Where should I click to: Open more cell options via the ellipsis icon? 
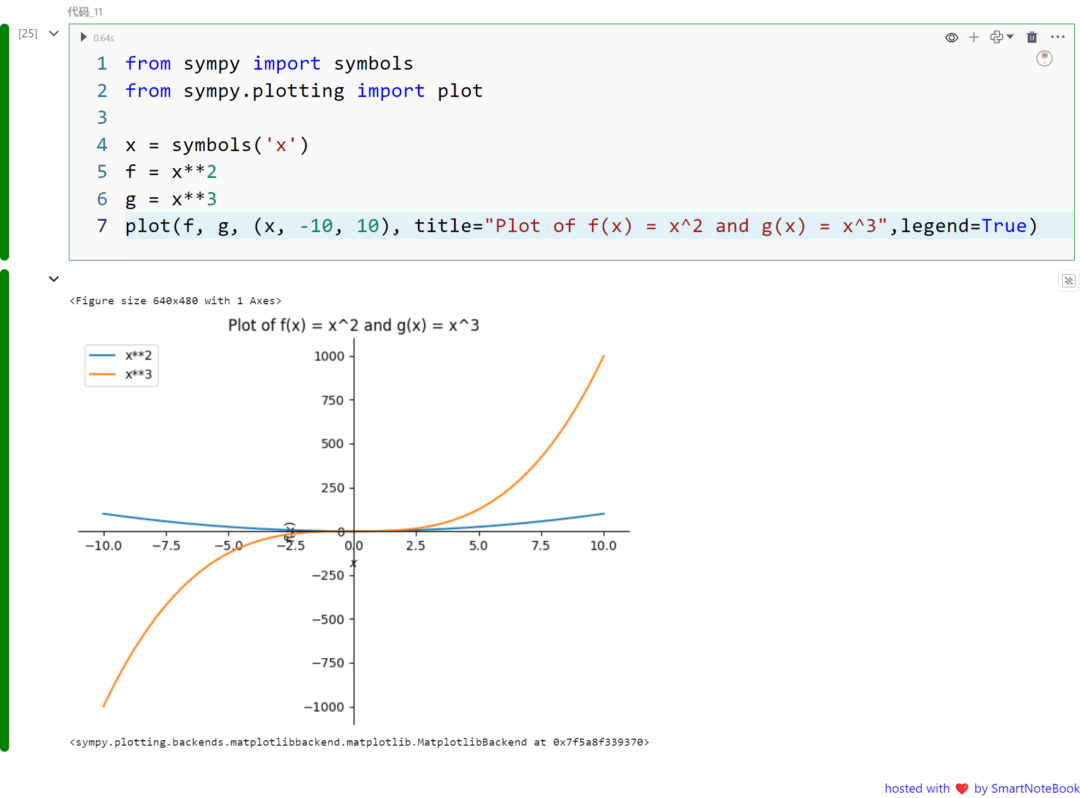coord(1058,37)
